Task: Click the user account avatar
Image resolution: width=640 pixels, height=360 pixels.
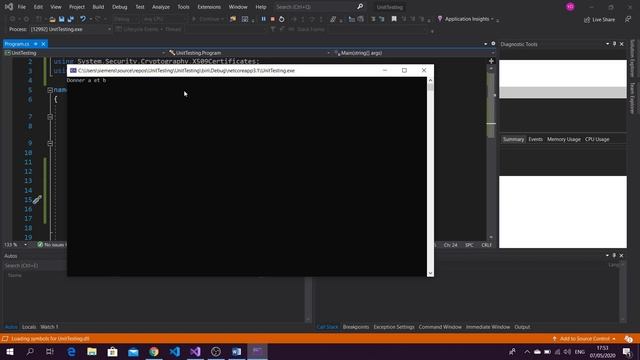Action: click(x=570, y=7)
